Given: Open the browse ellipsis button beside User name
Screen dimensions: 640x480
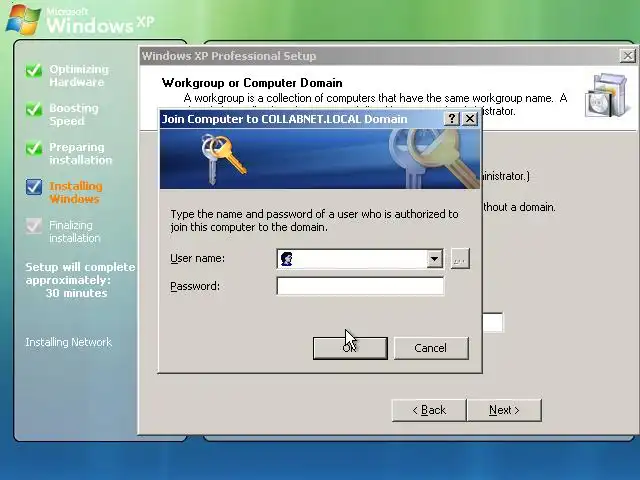Looking at the screenshot, I should click(x=460, y=259).
